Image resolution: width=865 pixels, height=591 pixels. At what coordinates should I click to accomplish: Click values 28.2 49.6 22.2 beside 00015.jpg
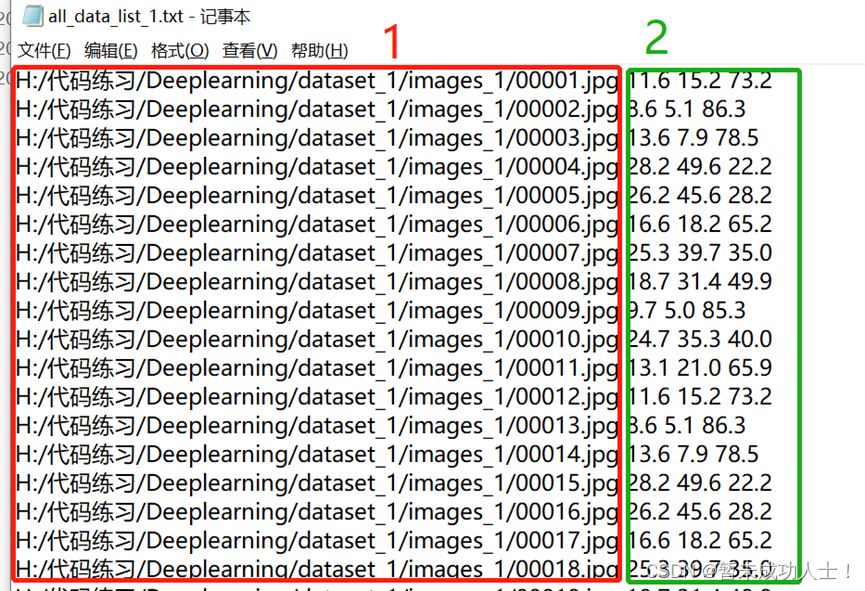click(x=701, y=483)
